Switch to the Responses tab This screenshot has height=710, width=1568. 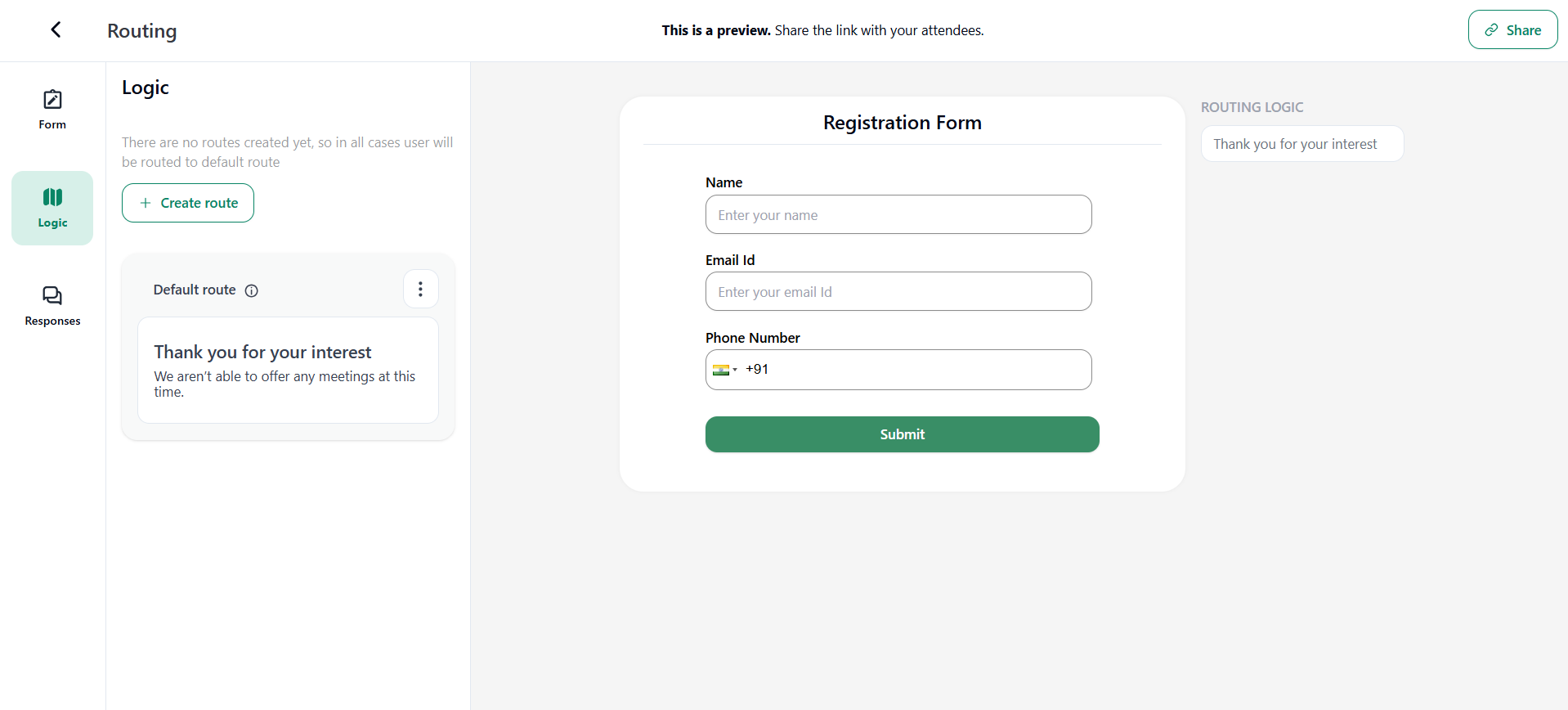(52, 321)
